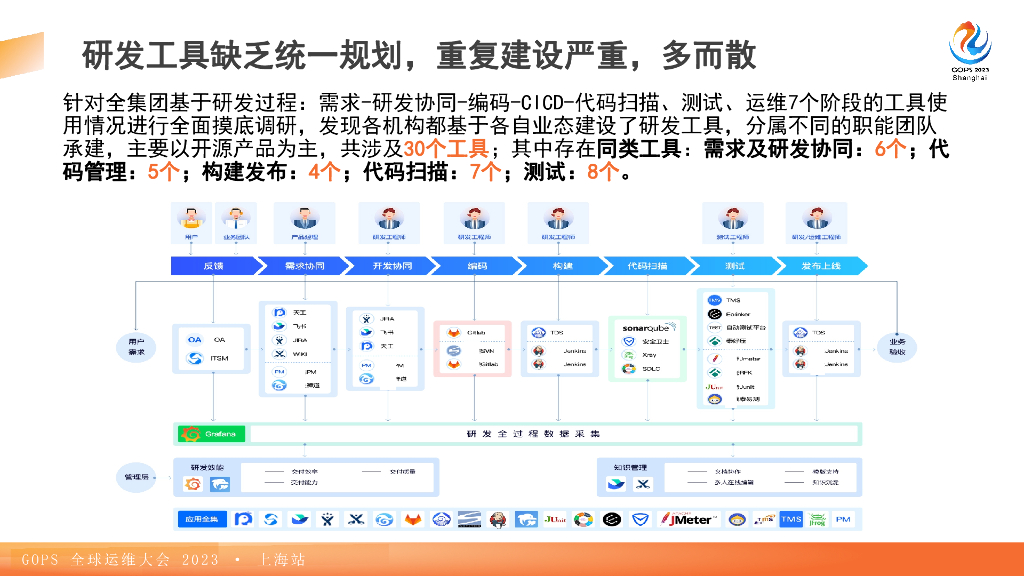Click the 业务验收 oval node
Image resolution: width=1024 pixels, height=576 pixels.
897,347
